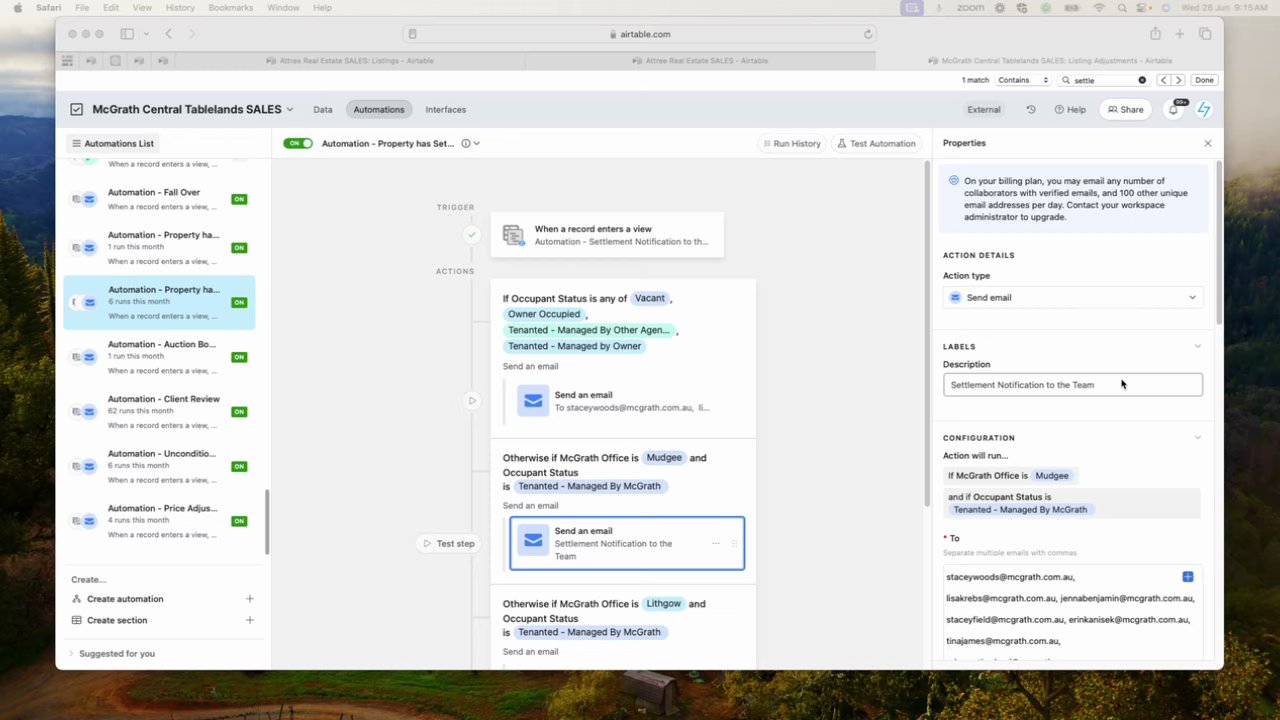Click the blue plus icon in To field
1280x720 pixels.
click(1188, 577)
